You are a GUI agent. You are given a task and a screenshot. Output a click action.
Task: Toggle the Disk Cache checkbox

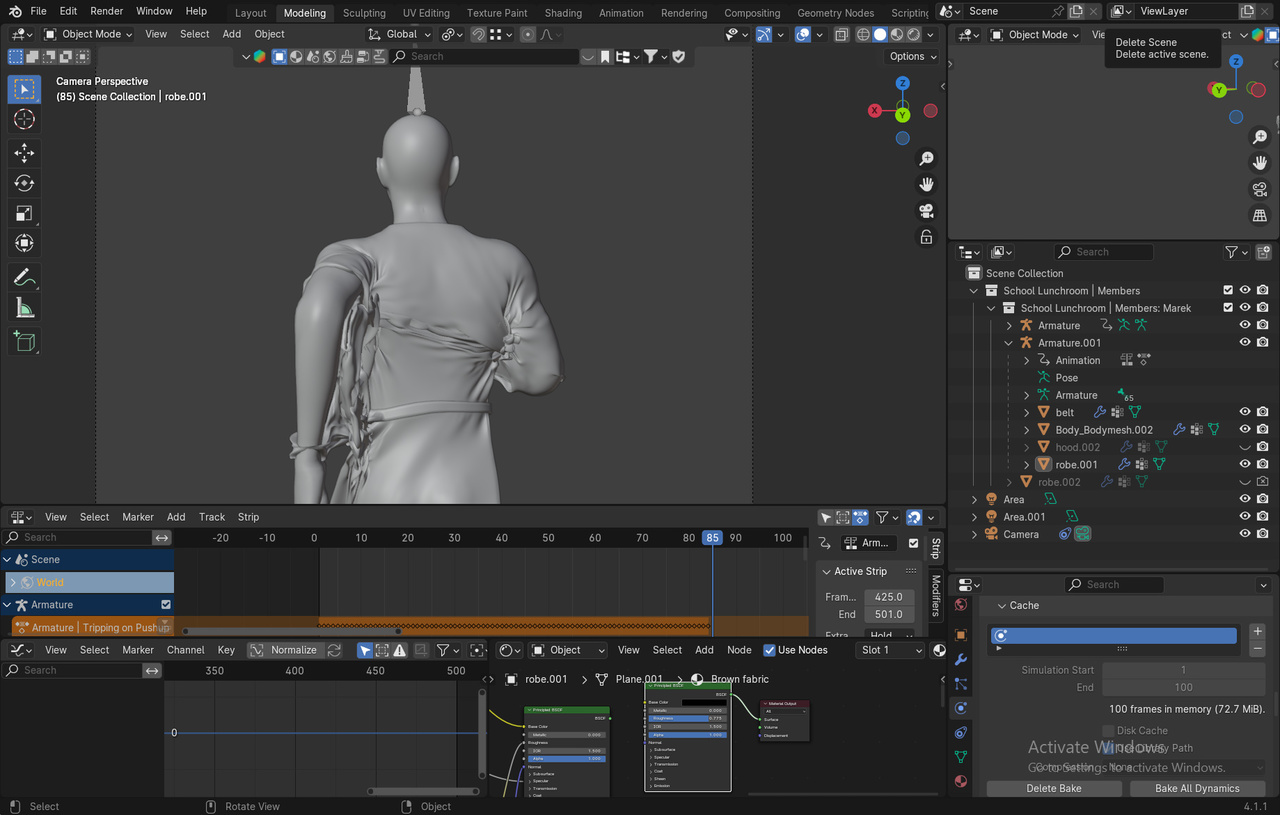1108,731
